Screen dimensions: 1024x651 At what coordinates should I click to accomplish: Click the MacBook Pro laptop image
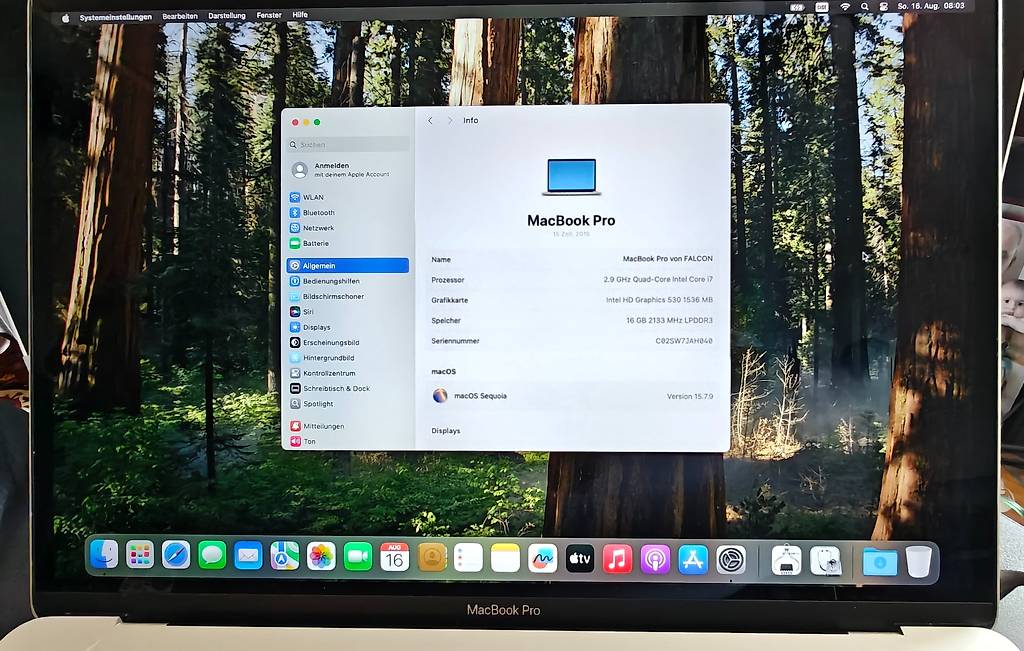(571, 177)
